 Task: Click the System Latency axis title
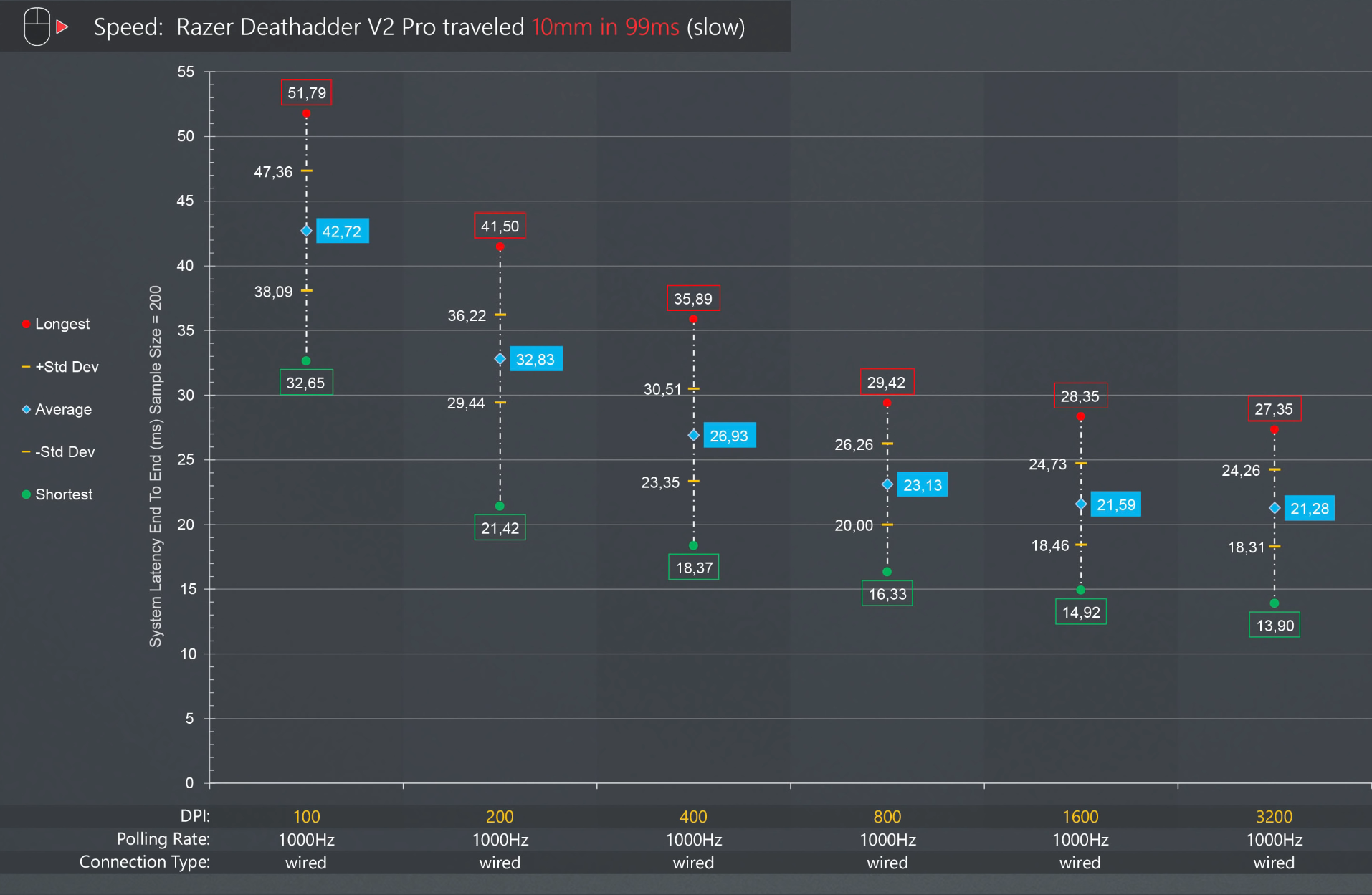coord(156,466)
